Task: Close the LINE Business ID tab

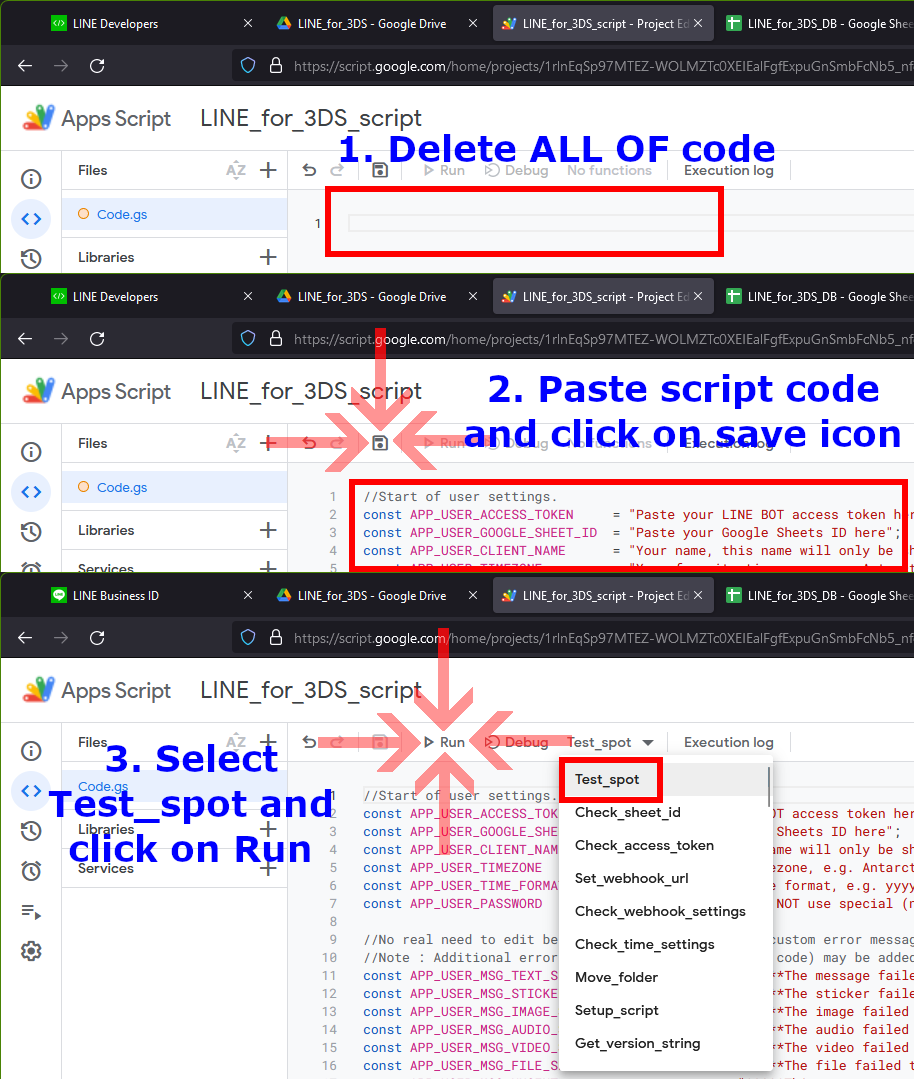Action: (x=248, y=595)
